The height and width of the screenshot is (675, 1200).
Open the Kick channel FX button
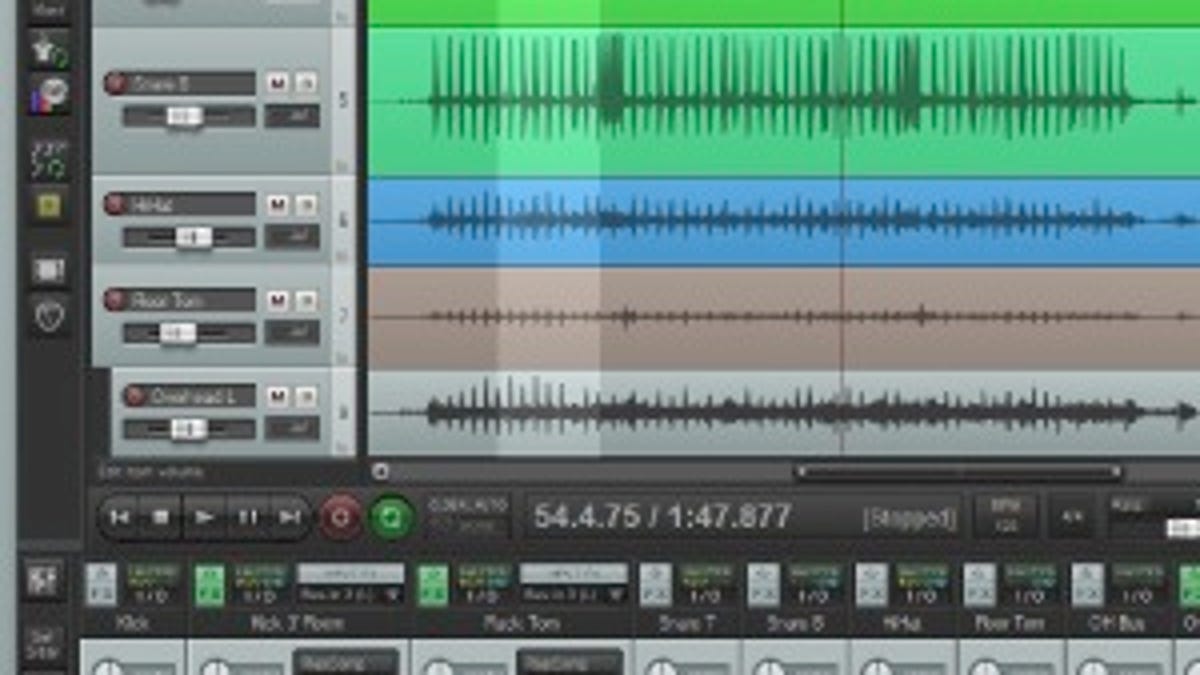101,585
